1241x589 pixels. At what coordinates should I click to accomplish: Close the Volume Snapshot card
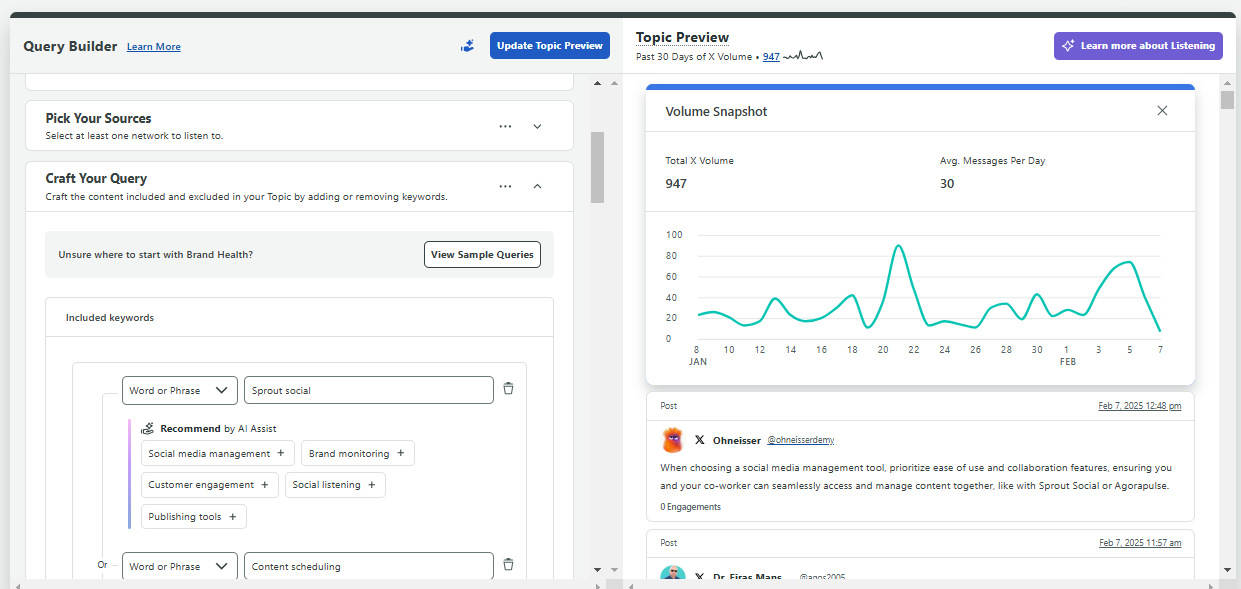(x=1162, y=111)
